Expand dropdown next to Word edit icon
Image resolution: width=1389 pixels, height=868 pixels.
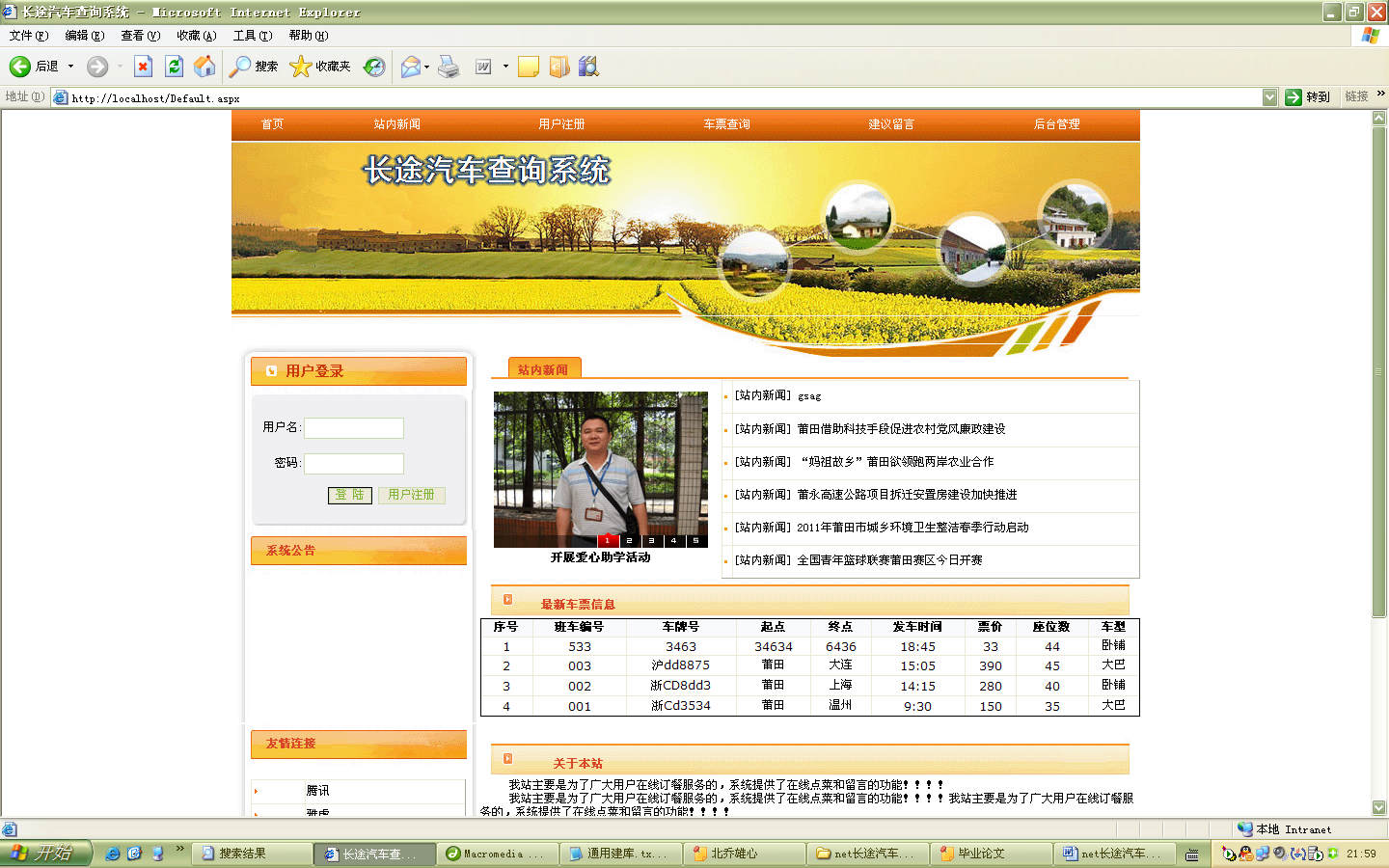click(505, 67)
